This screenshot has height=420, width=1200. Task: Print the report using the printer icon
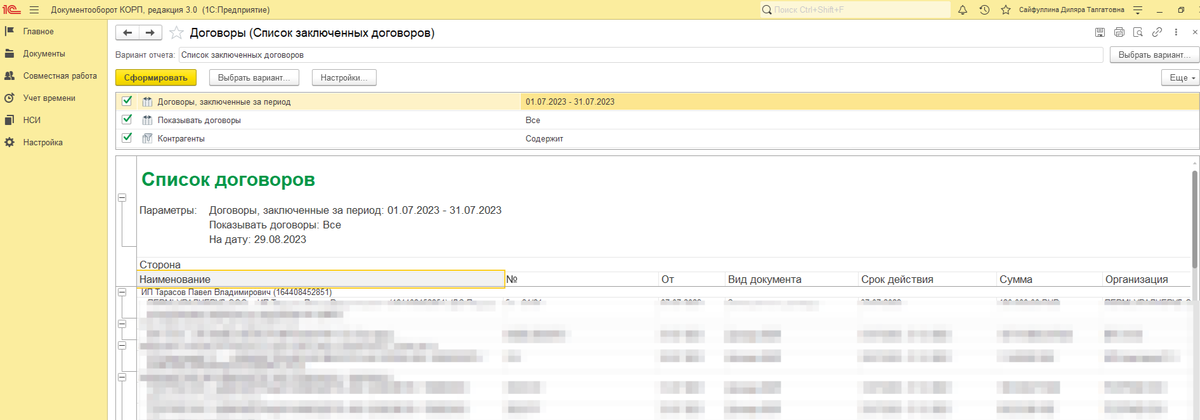(x=1119, y=33)
